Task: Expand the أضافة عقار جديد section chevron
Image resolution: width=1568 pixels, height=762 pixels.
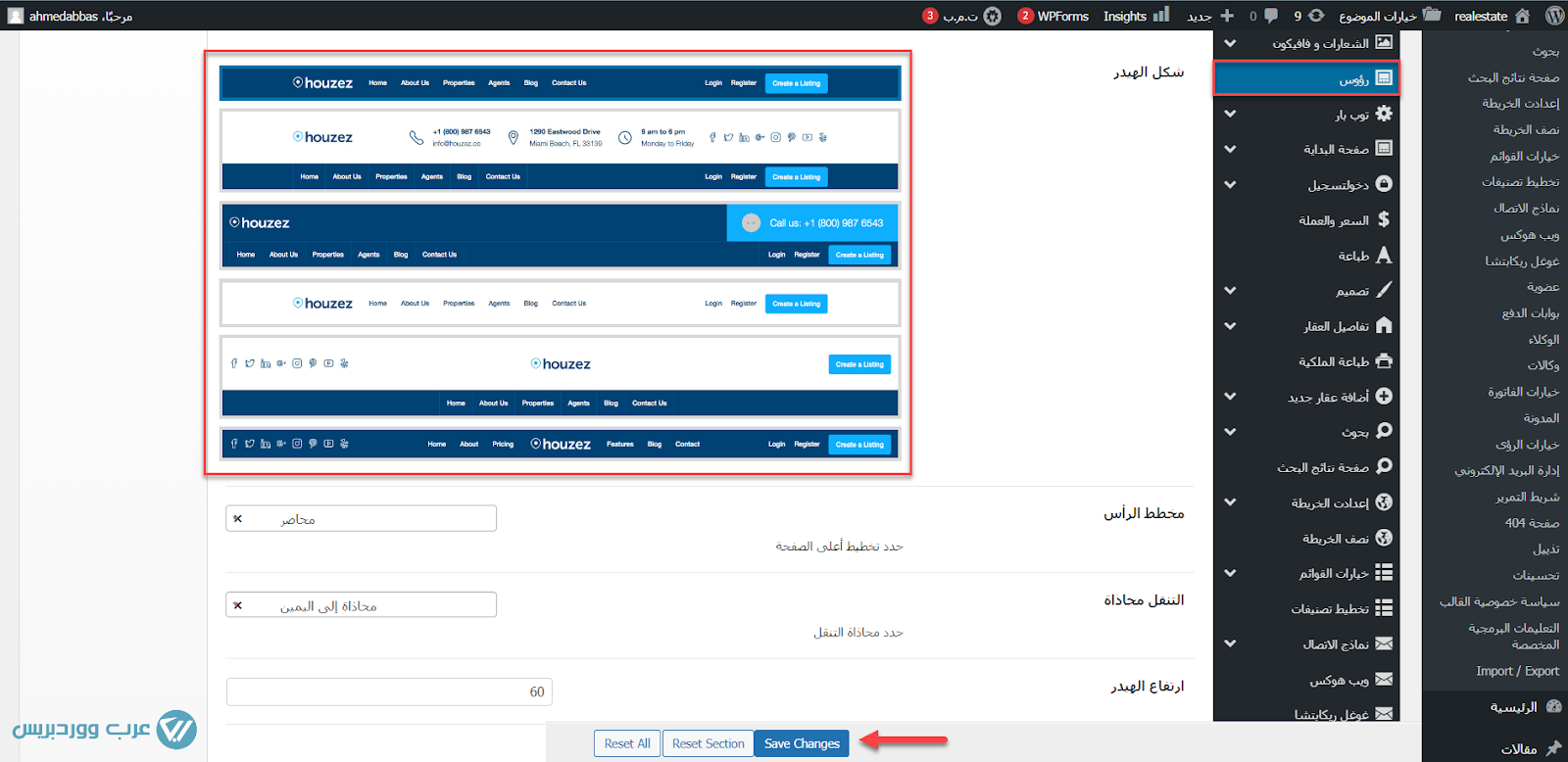Action: tap(1230, 396)
